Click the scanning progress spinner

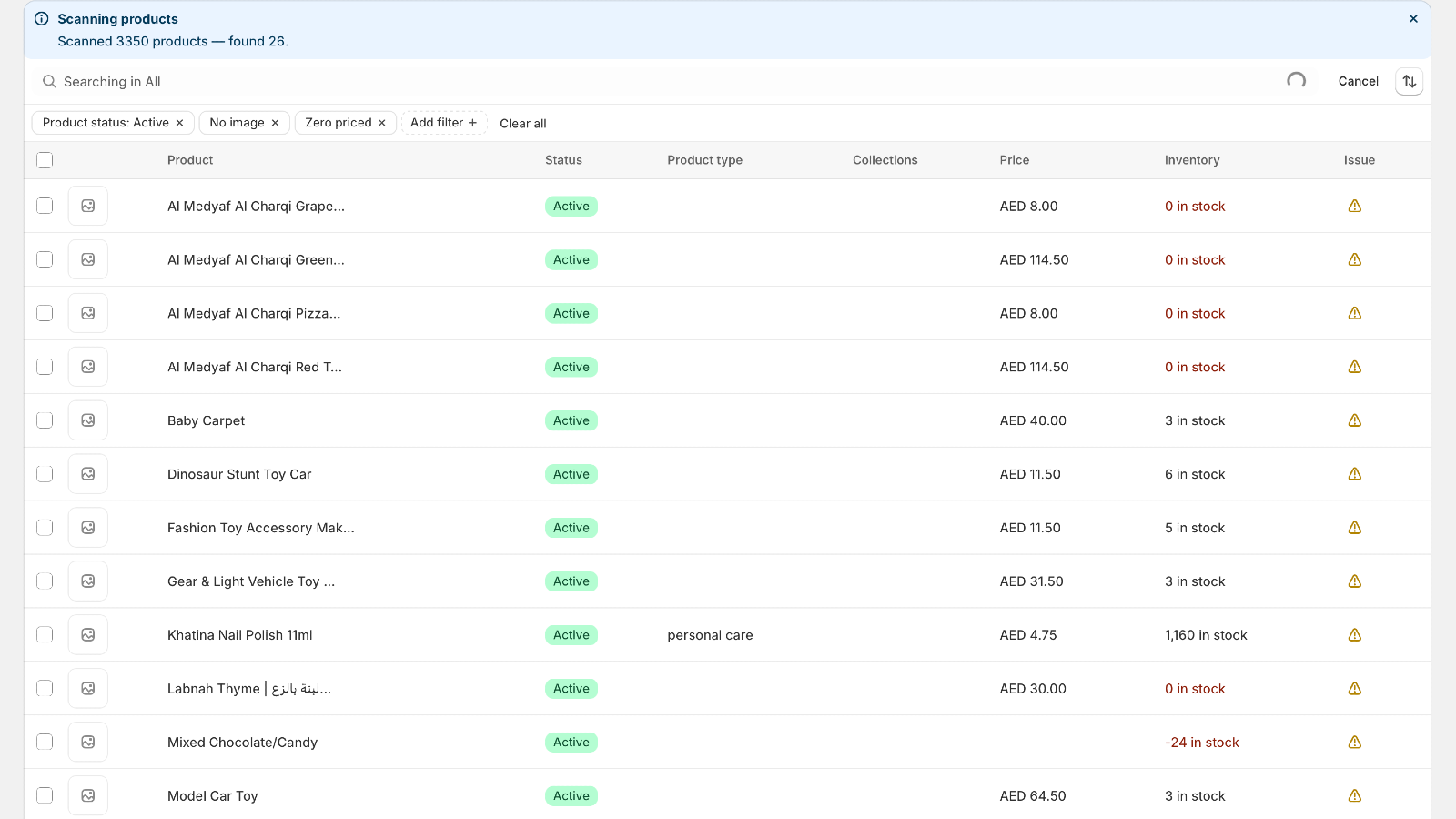pyautogui.click(x=1297, y=80)
